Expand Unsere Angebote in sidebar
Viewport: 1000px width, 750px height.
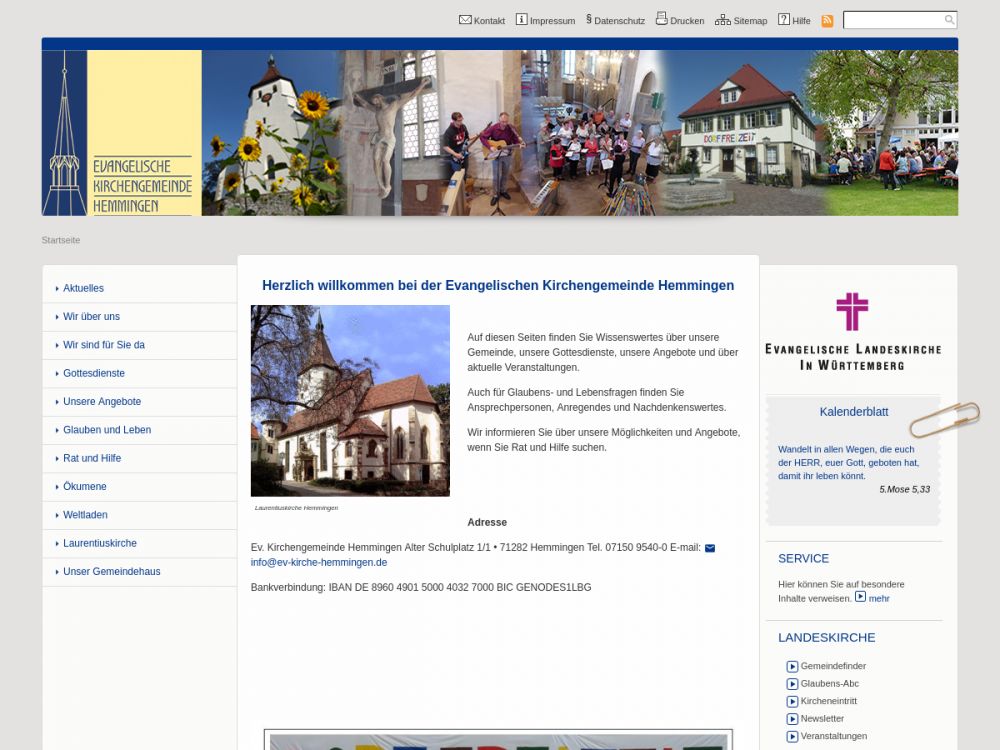point(102,401)
